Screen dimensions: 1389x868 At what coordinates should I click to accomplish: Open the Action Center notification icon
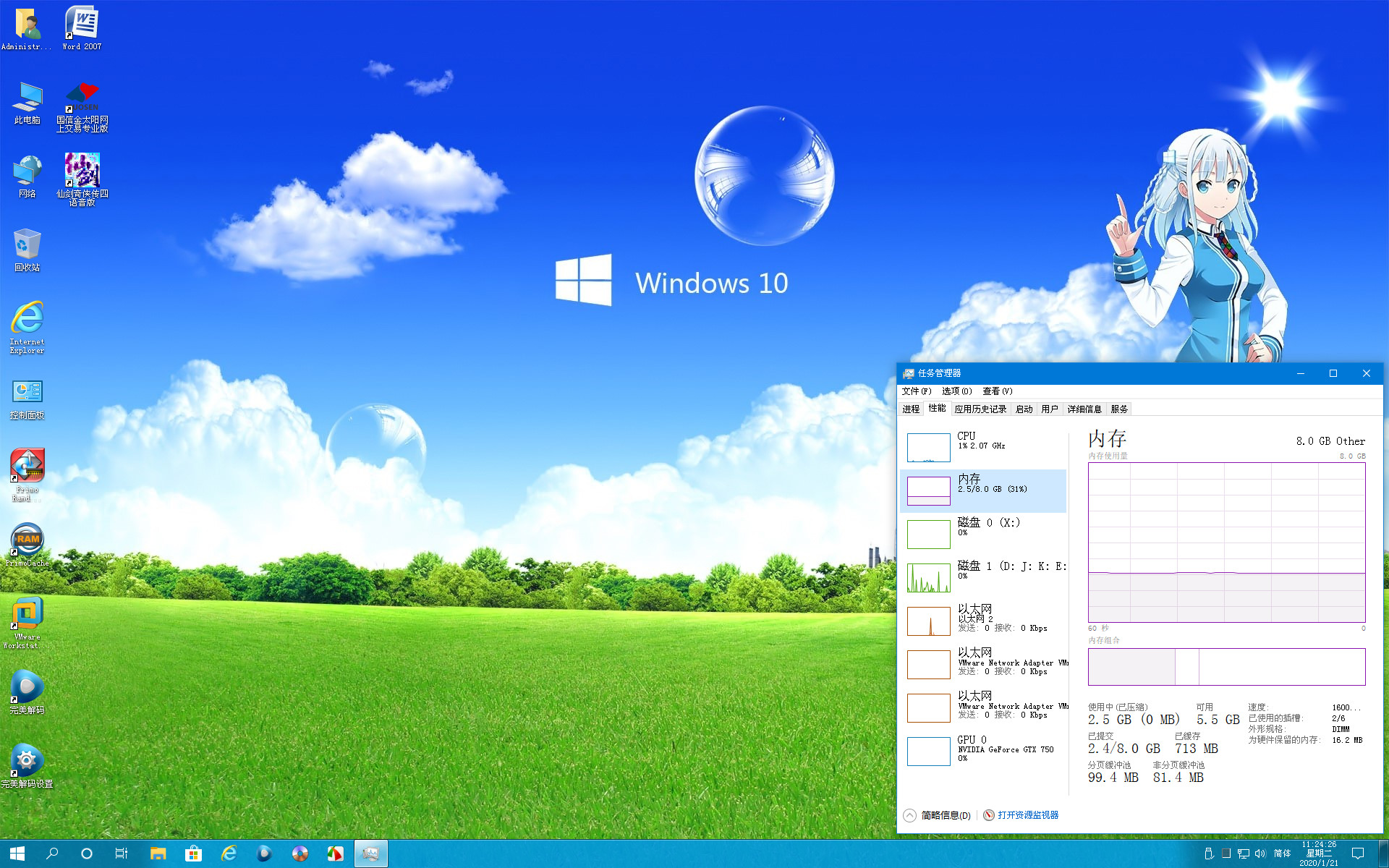pos(1358,854)
